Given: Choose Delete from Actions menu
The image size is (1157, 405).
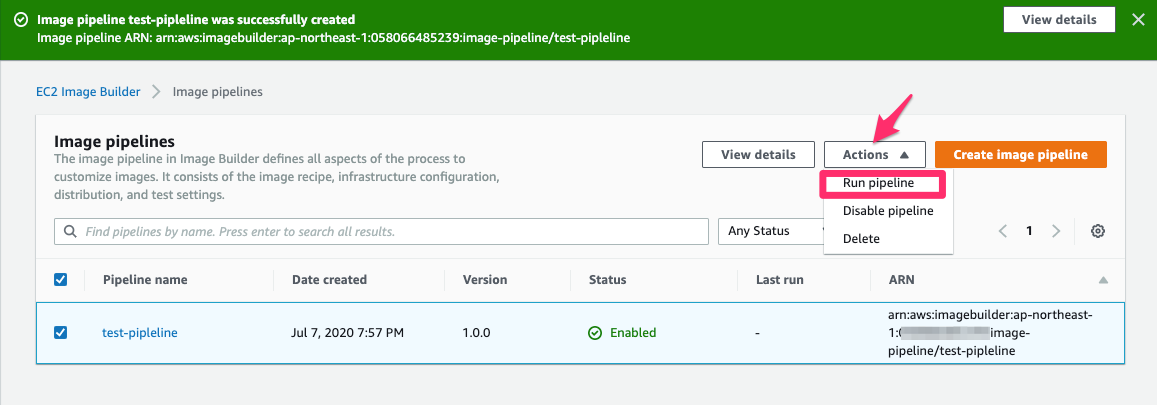Looking at the screenshot, I should [861, 239].
